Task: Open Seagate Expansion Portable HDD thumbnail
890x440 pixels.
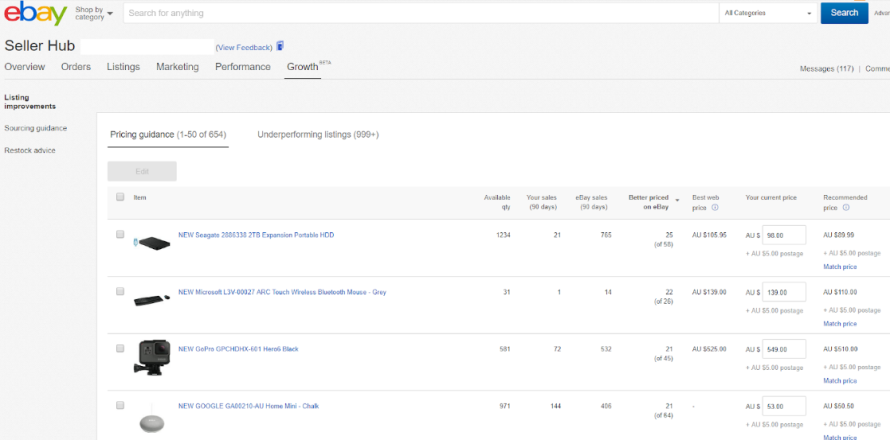Action: (x=152, y=243)
